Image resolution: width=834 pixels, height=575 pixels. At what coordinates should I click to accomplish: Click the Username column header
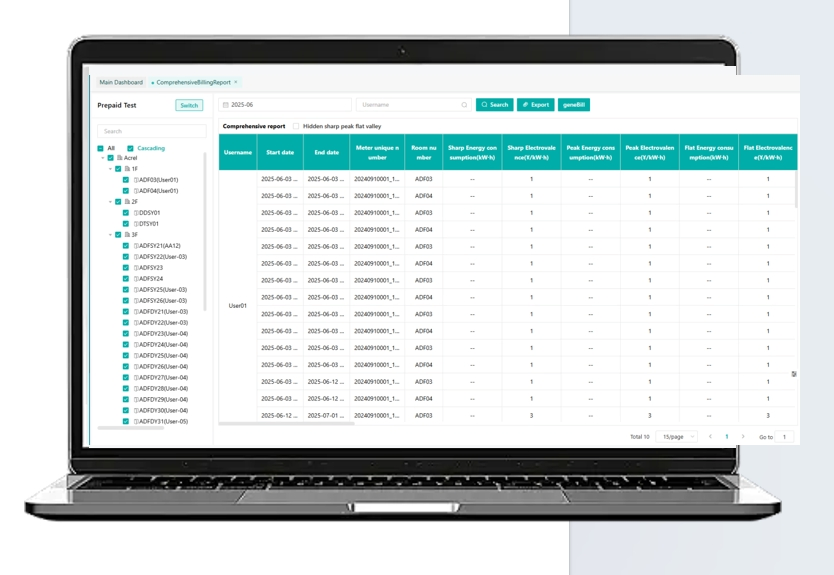238,152
